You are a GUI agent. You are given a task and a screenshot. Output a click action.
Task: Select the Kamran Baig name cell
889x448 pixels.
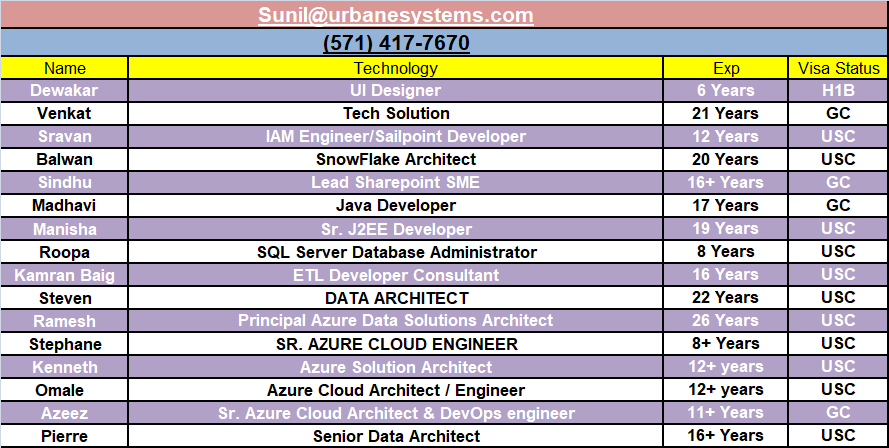coord(65,275)
